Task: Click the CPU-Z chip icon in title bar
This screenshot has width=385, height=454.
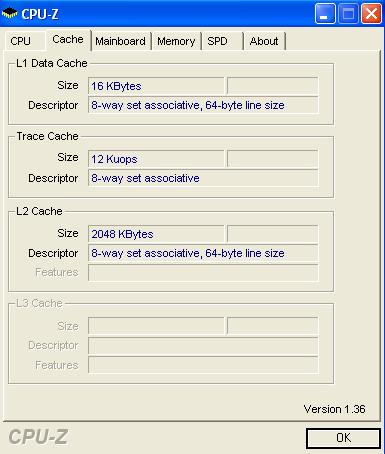Action: pos(9,14)
